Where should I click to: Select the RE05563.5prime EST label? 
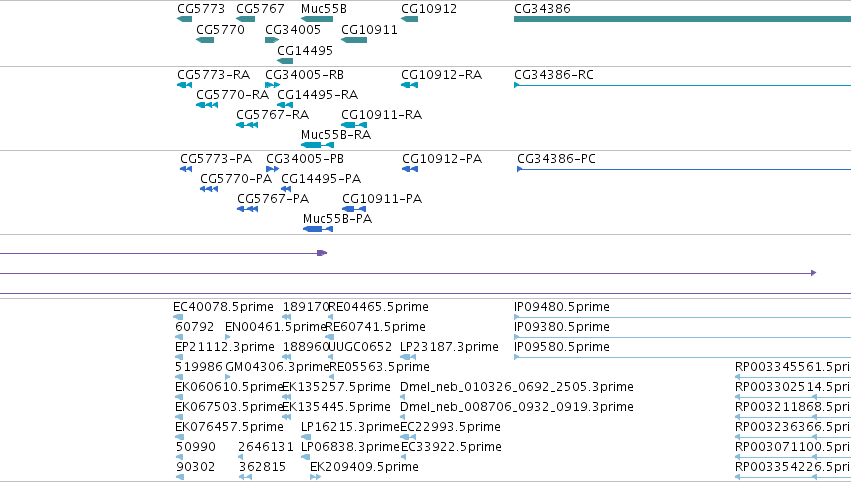pos(379,367)
